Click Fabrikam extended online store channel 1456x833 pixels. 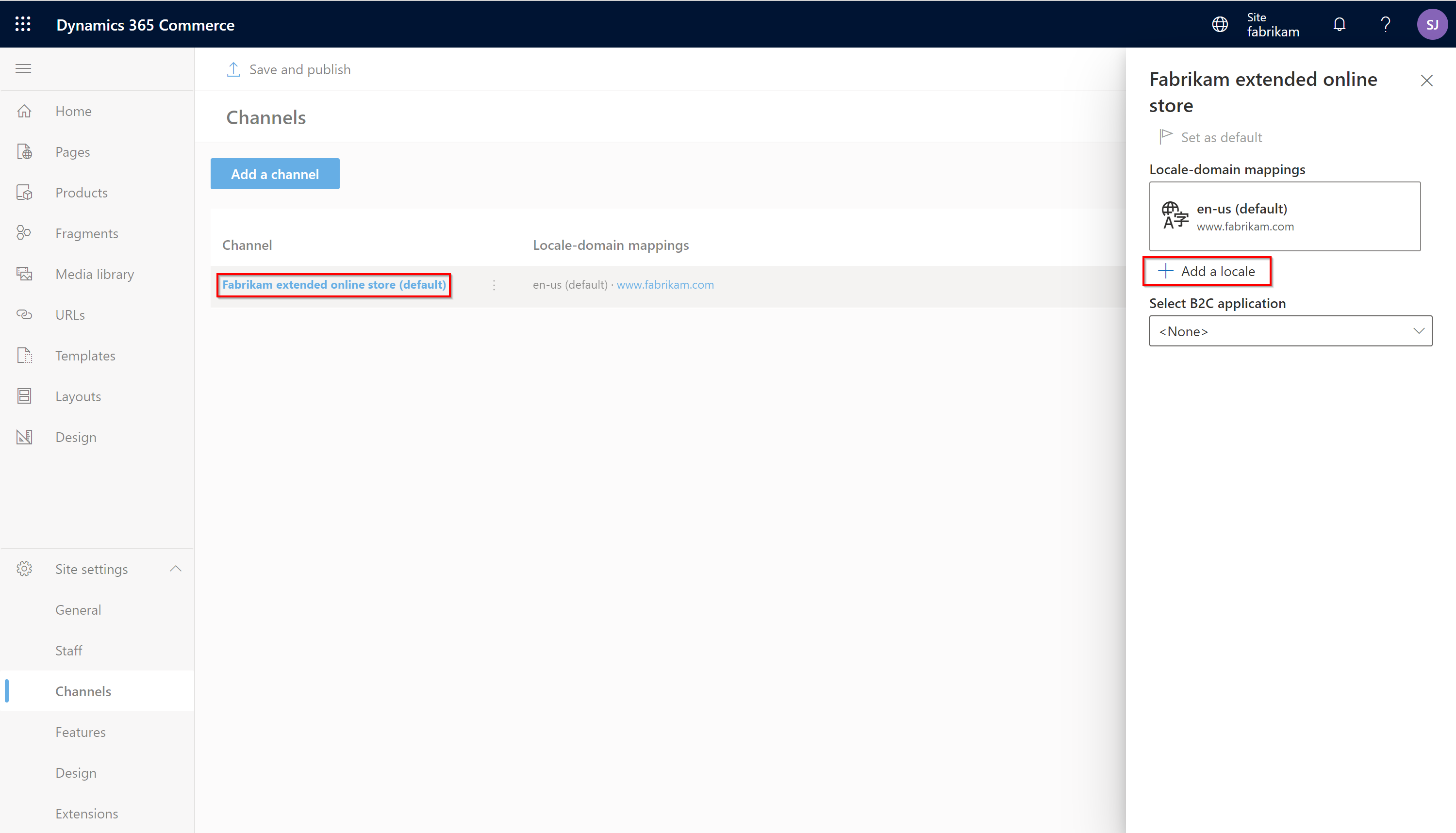tap(334, 284)
